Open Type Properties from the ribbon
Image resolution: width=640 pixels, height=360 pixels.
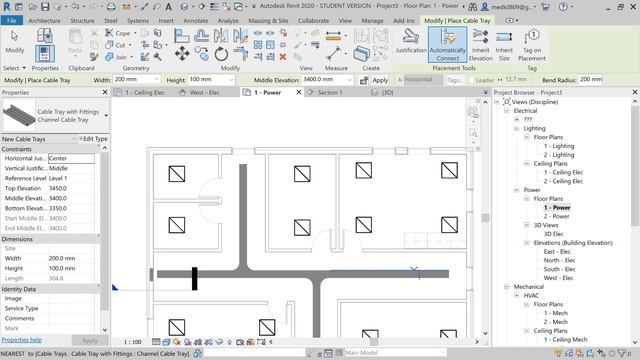[x=44, y=36]
